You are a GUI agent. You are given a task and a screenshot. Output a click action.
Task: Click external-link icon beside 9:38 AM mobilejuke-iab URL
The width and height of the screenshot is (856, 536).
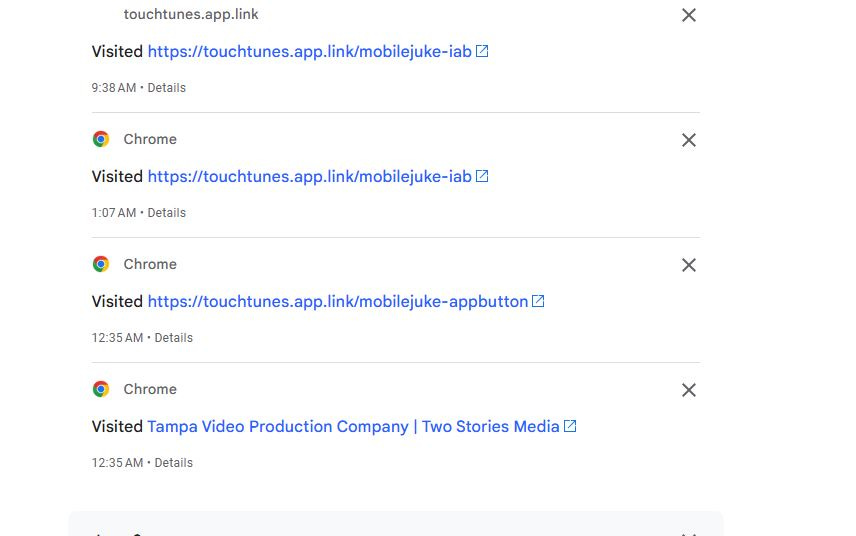pos(482,51)
